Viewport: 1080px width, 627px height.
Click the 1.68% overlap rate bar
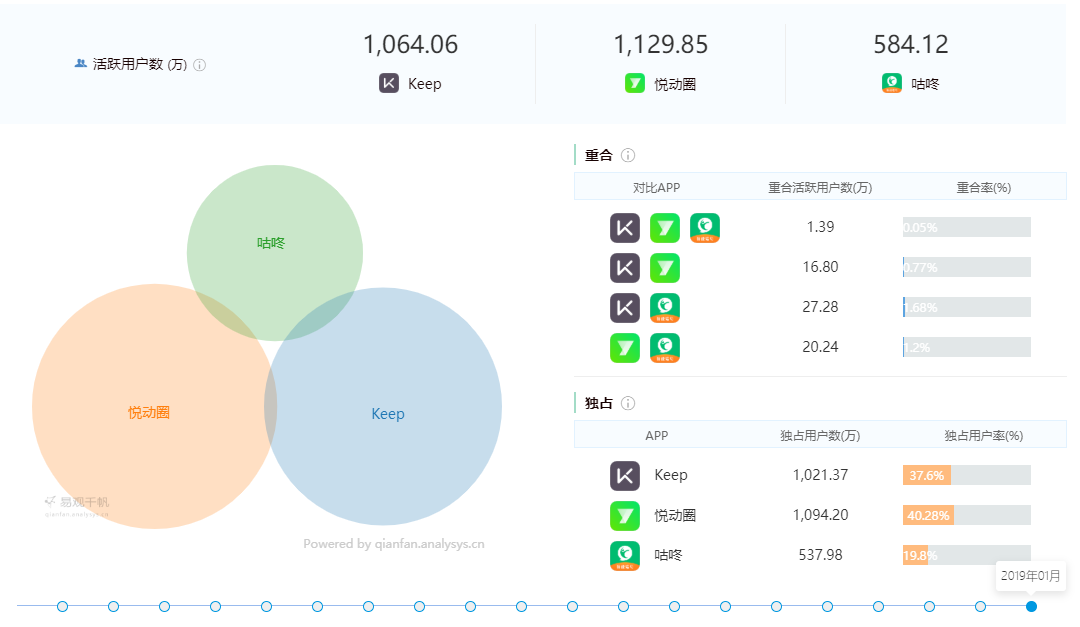tap(966, 307)
